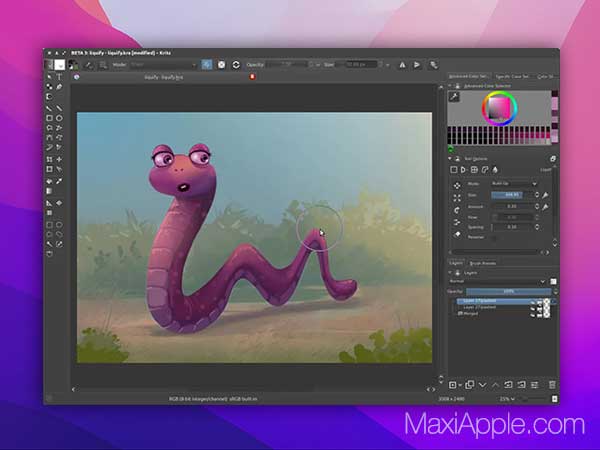600x450 pixels.
Task: Toggle eraser mode in toolbar
Action: pos(207,65)
